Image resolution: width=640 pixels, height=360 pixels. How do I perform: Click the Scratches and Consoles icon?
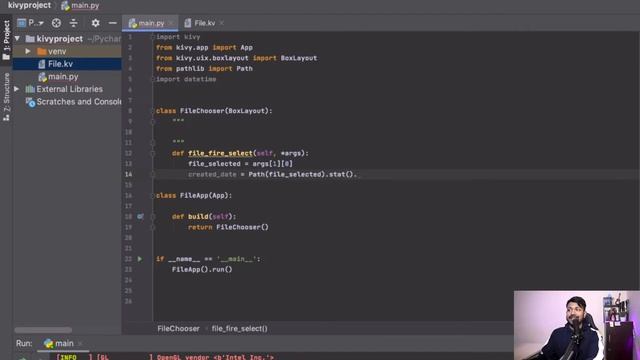click(30, 102)
